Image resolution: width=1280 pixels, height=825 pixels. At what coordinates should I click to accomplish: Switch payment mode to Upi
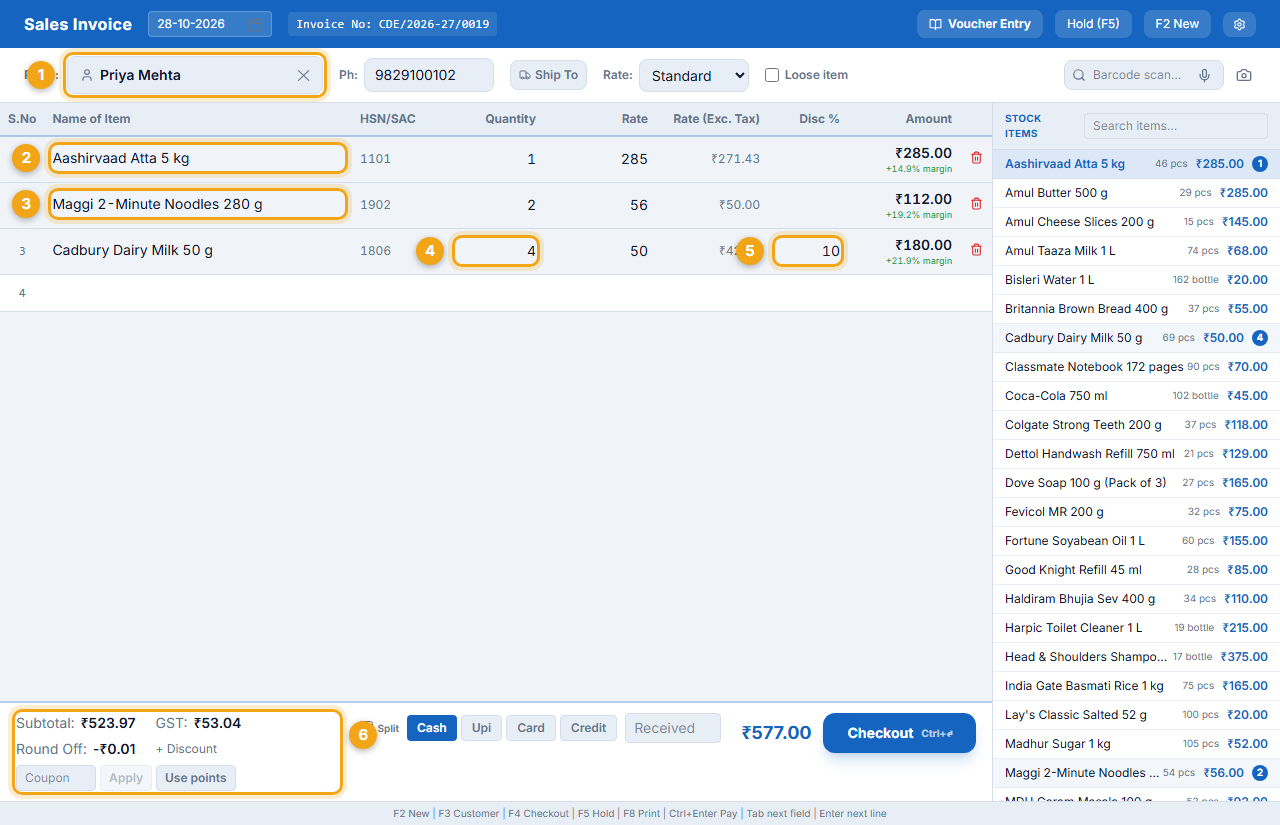[481, 728]
